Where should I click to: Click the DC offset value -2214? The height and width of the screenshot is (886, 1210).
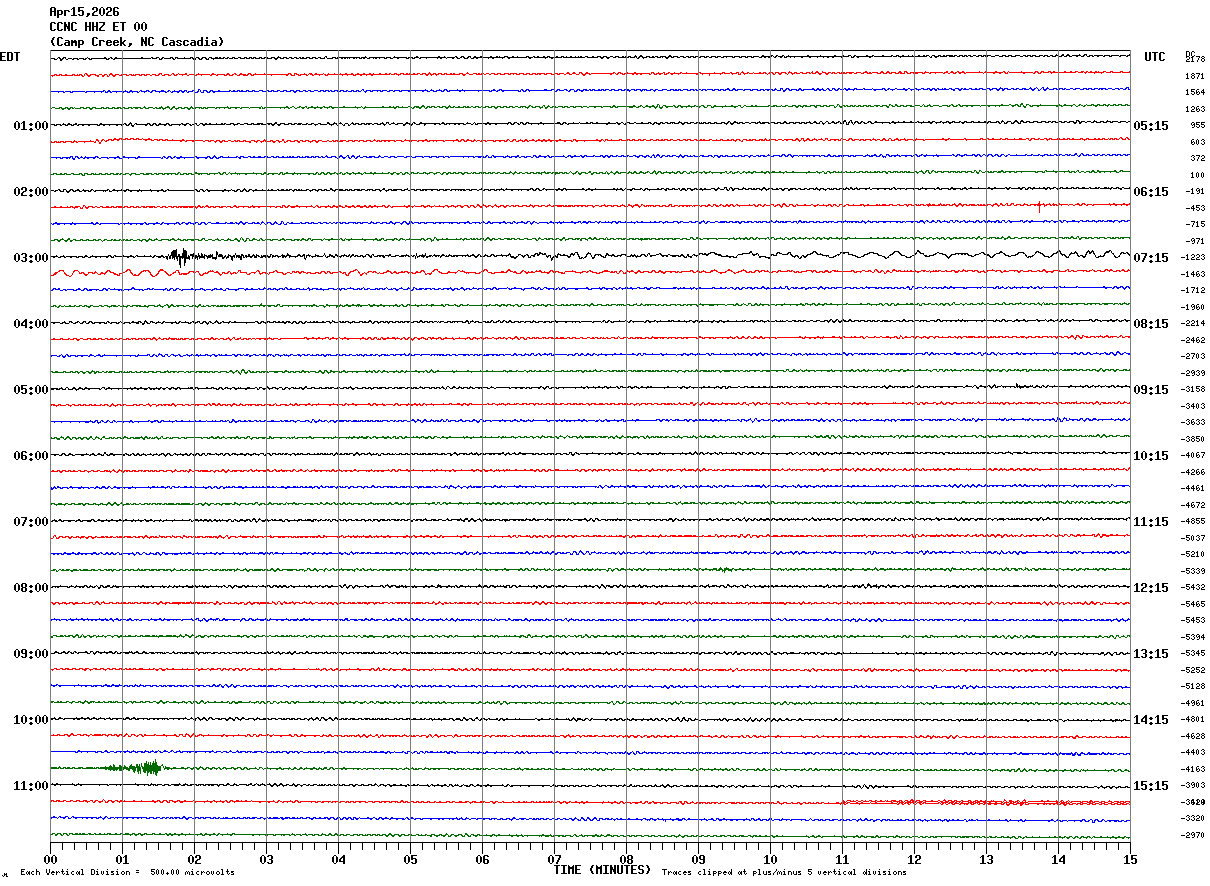tap(1193, 324)
